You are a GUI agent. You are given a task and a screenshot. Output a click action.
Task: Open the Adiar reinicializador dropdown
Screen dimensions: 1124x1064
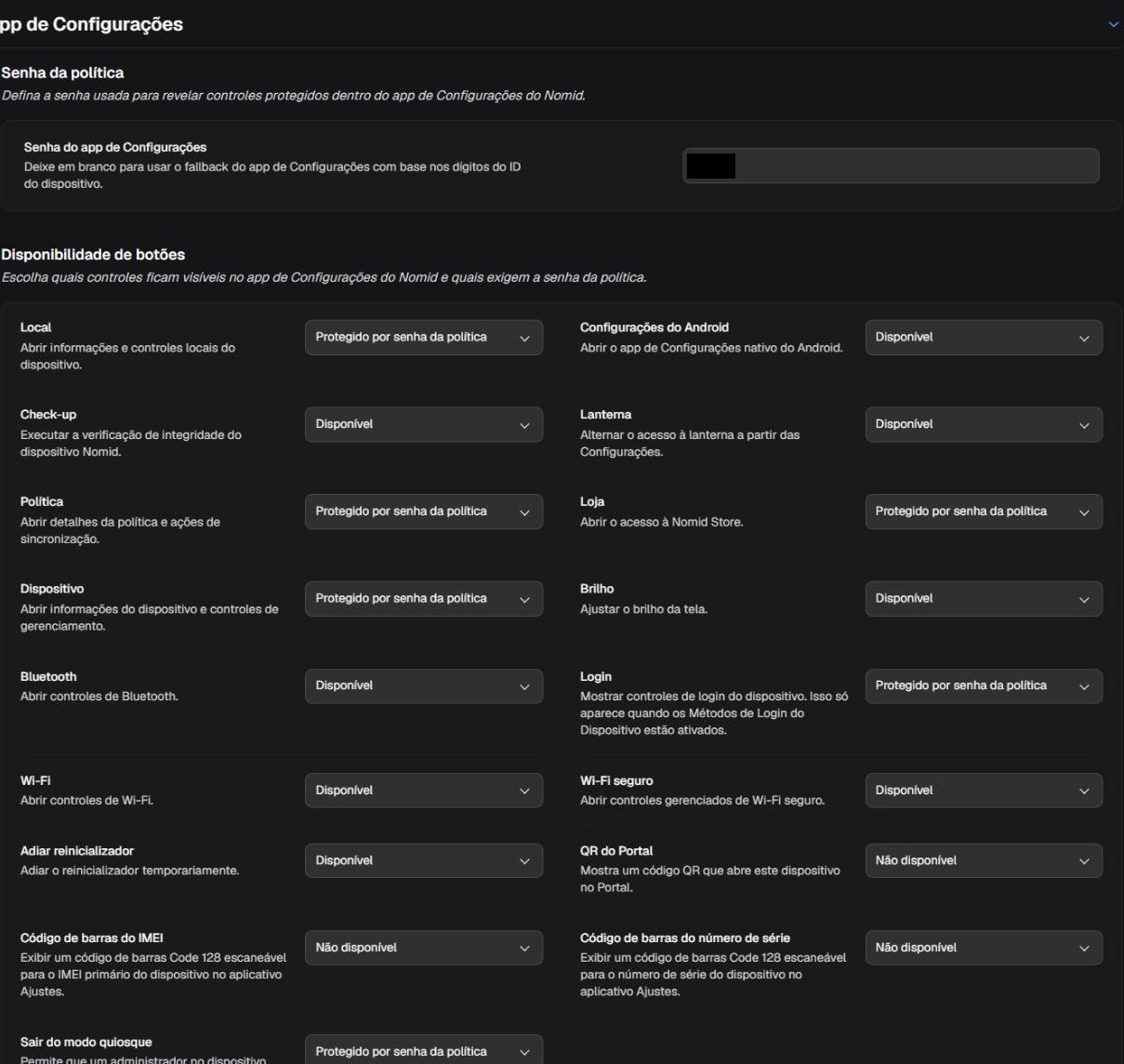click(x=424, y=860)
